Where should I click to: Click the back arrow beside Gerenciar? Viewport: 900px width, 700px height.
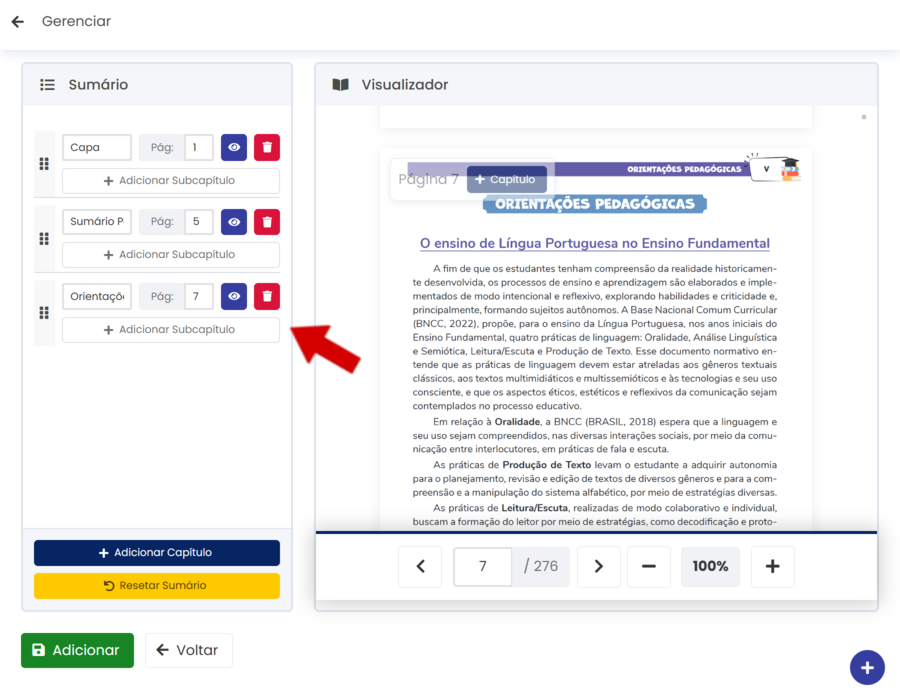click(17, 21)
